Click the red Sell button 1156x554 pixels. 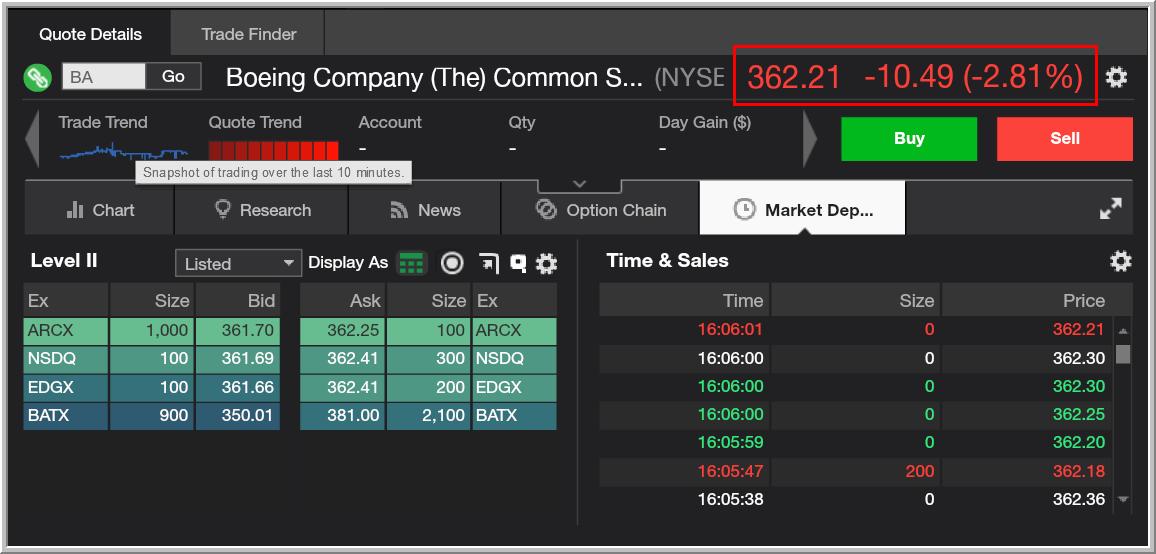[x=1065, y=139]
